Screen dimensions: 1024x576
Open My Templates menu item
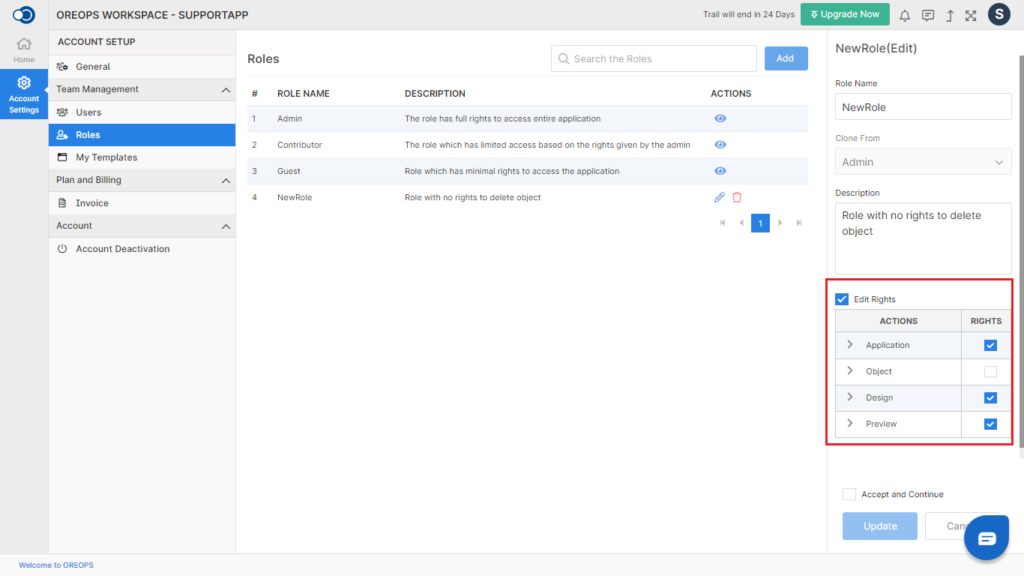142,157
